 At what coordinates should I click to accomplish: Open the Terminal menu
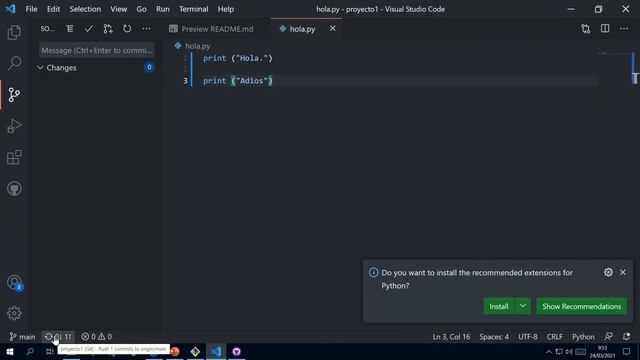coord(193,9)
